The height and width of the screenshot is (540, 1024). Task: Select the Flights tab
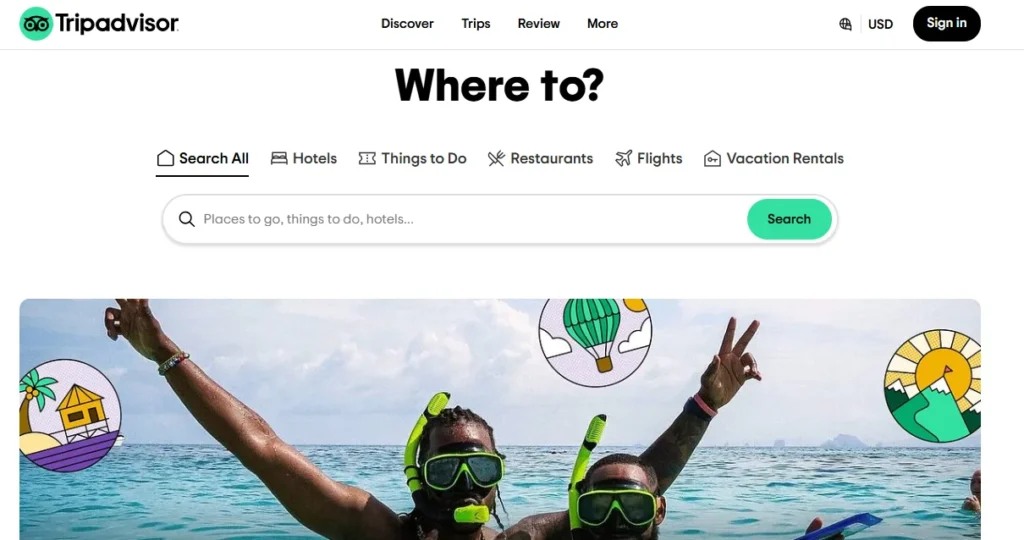648,159
